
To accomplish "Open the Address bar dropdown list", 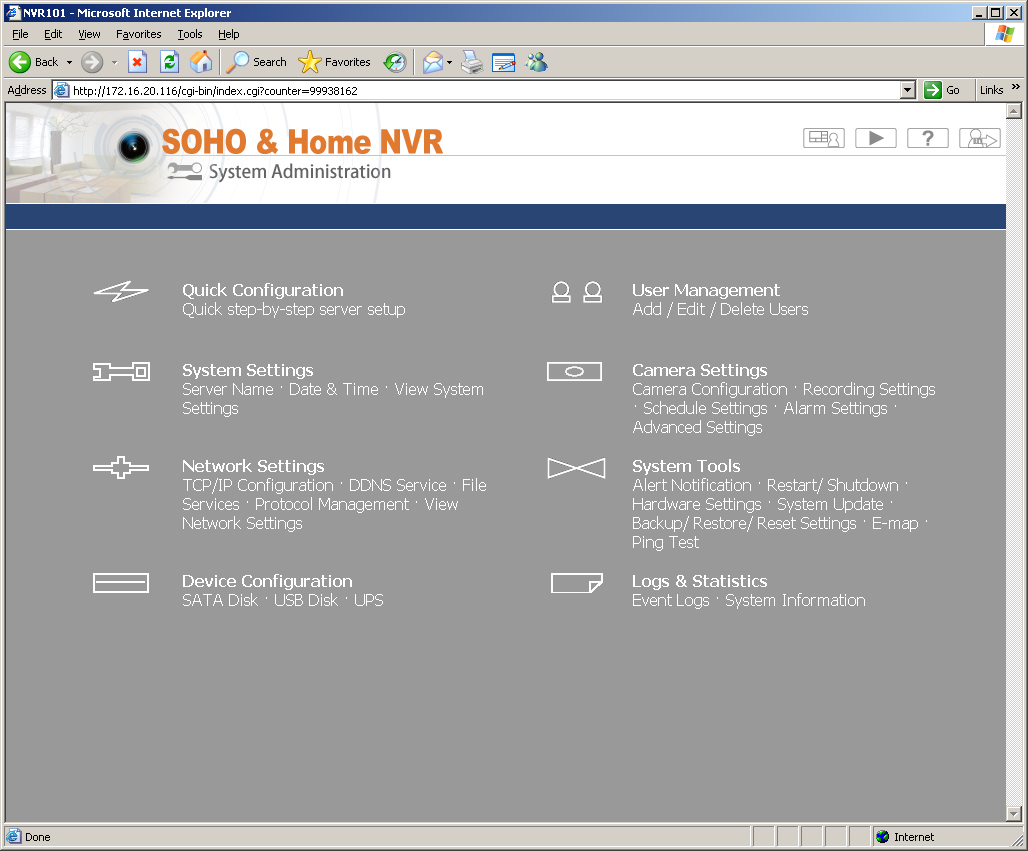I will click(907, 90).
